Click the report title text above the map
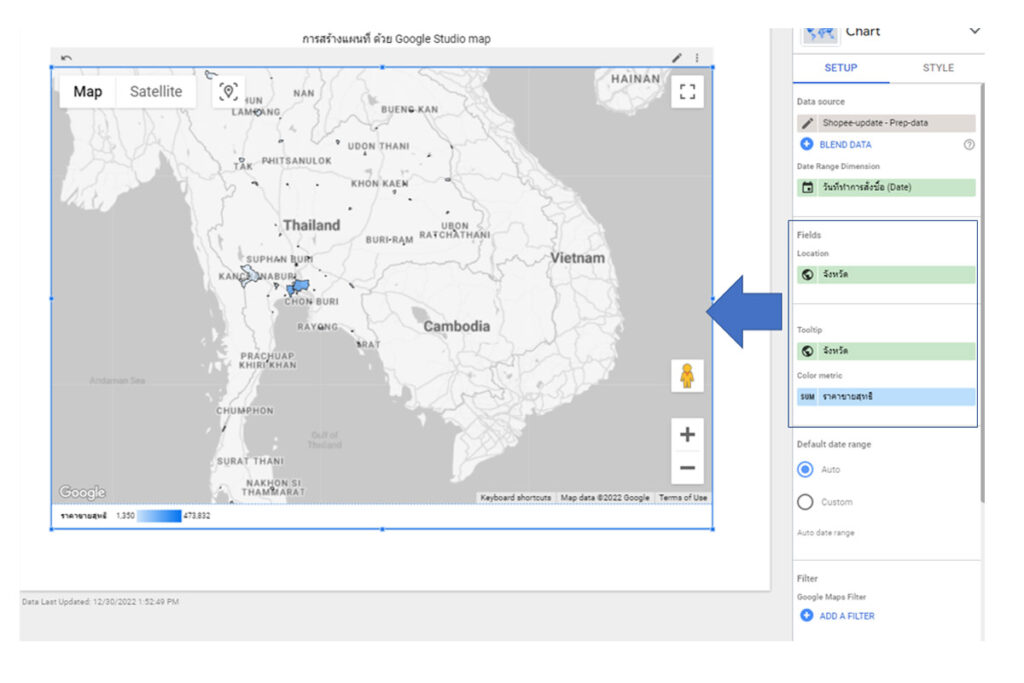Image resolution: width=1024 pixels, height=683 pixels. coord(396,39)
